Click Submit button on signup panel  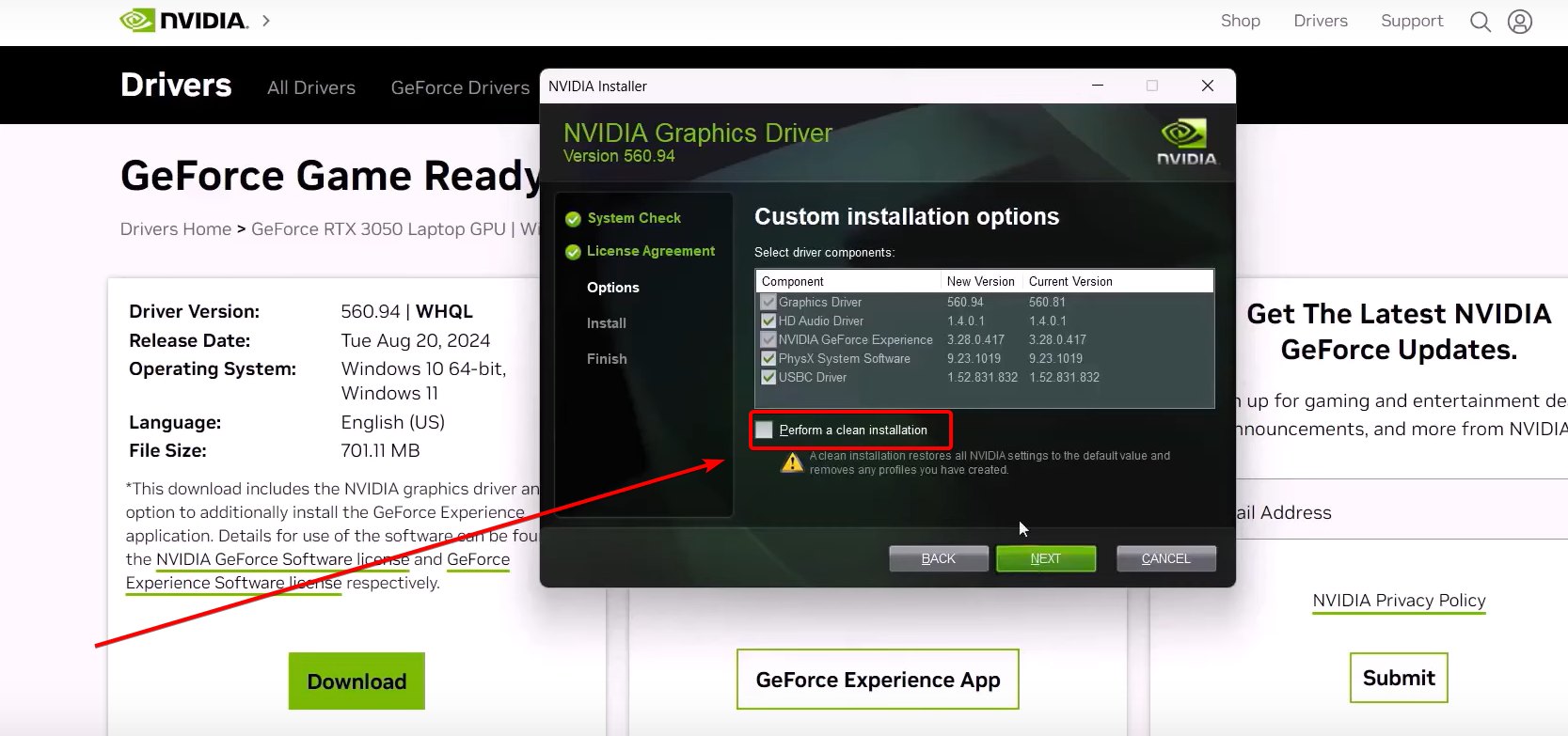(x=1399, y=678)
